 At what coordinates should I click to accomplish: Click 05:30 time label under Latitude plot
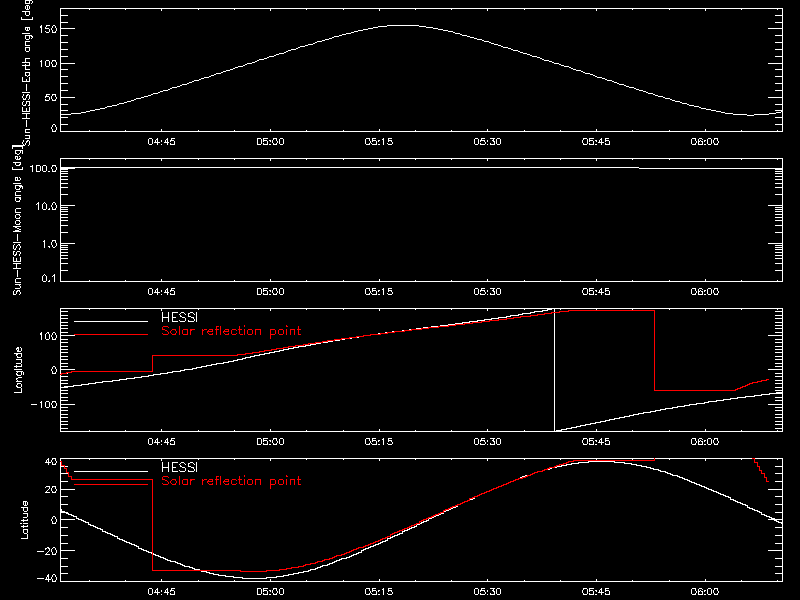(x=487, y=592)
